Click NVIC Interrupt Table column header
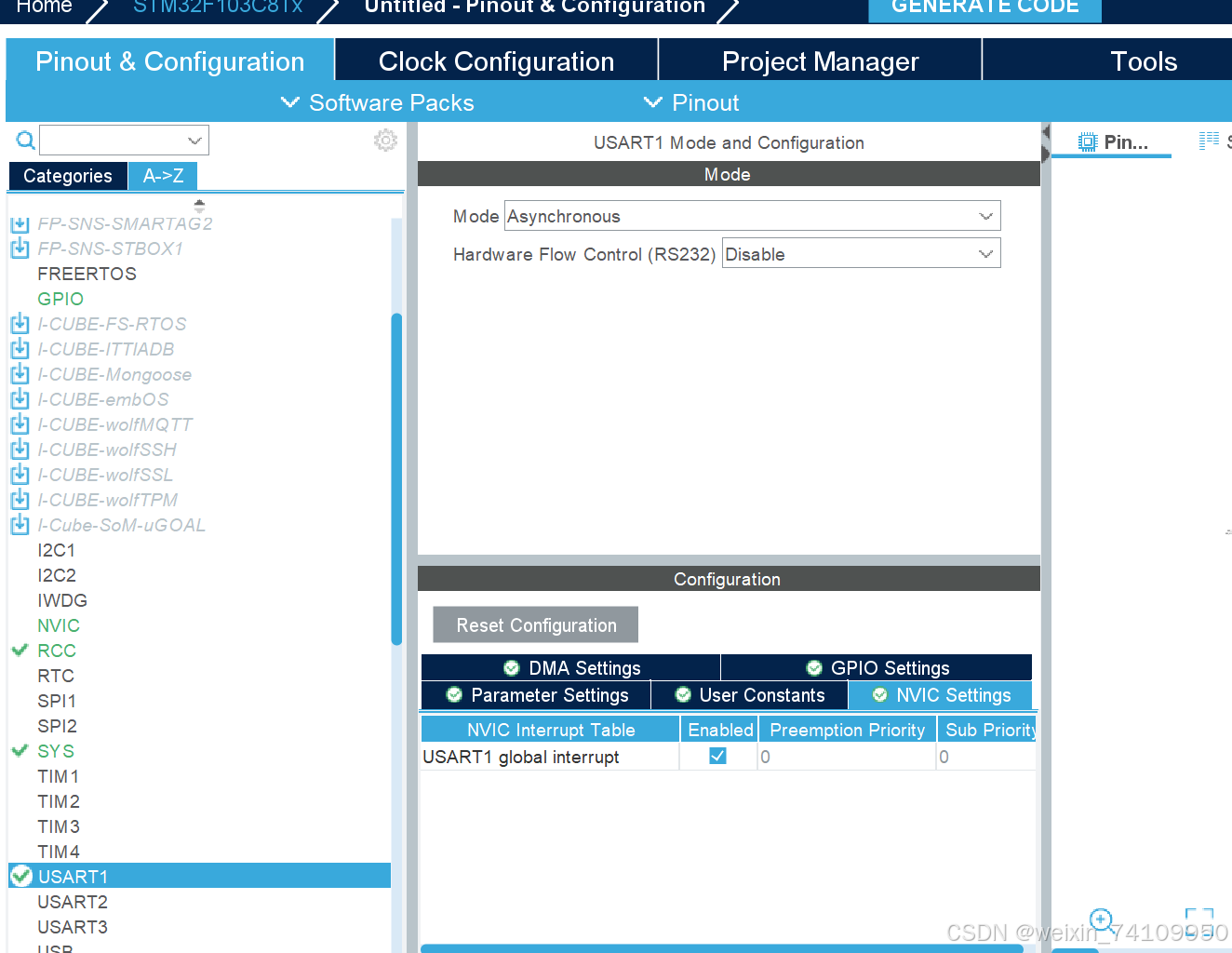1232x953 pixels. [x=551, y=730]
